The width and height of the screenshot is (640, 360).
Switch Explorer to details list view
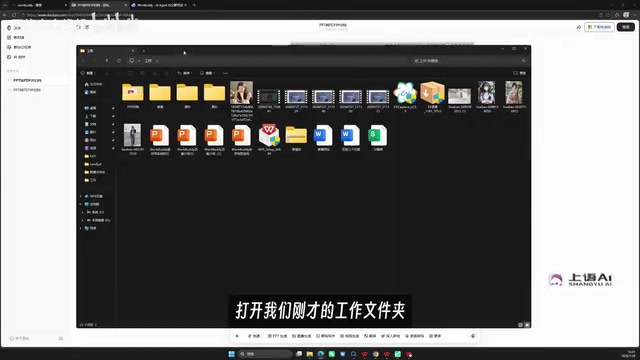(x=520, y=325)
